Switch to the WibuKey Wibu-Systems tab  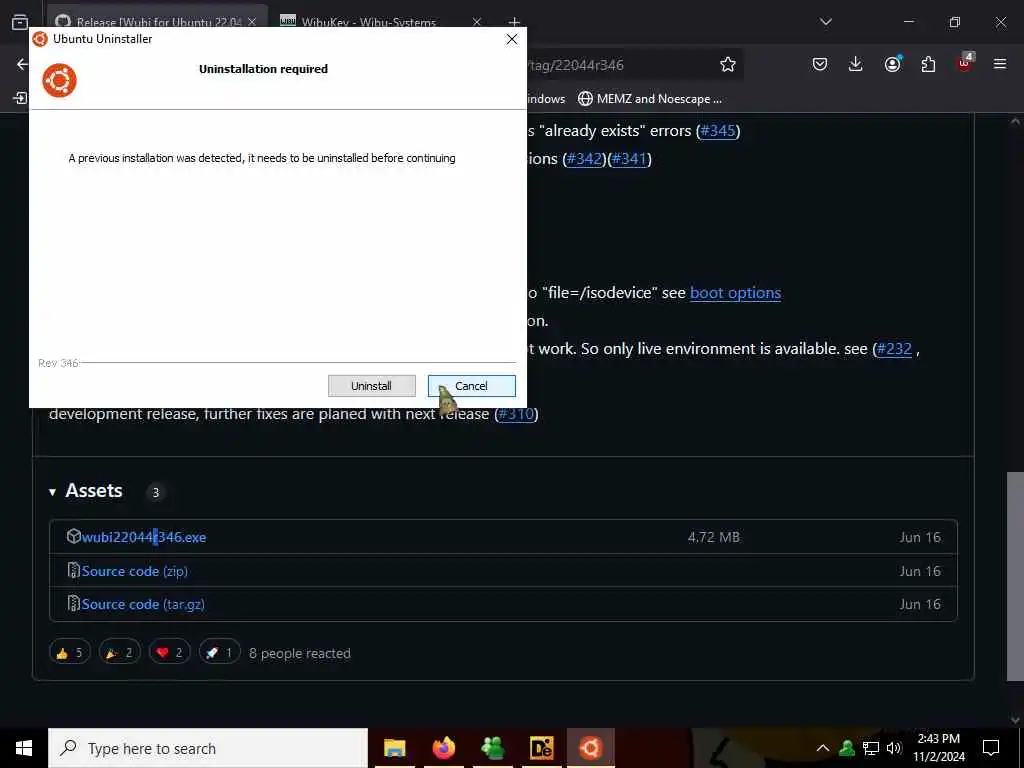370,22
